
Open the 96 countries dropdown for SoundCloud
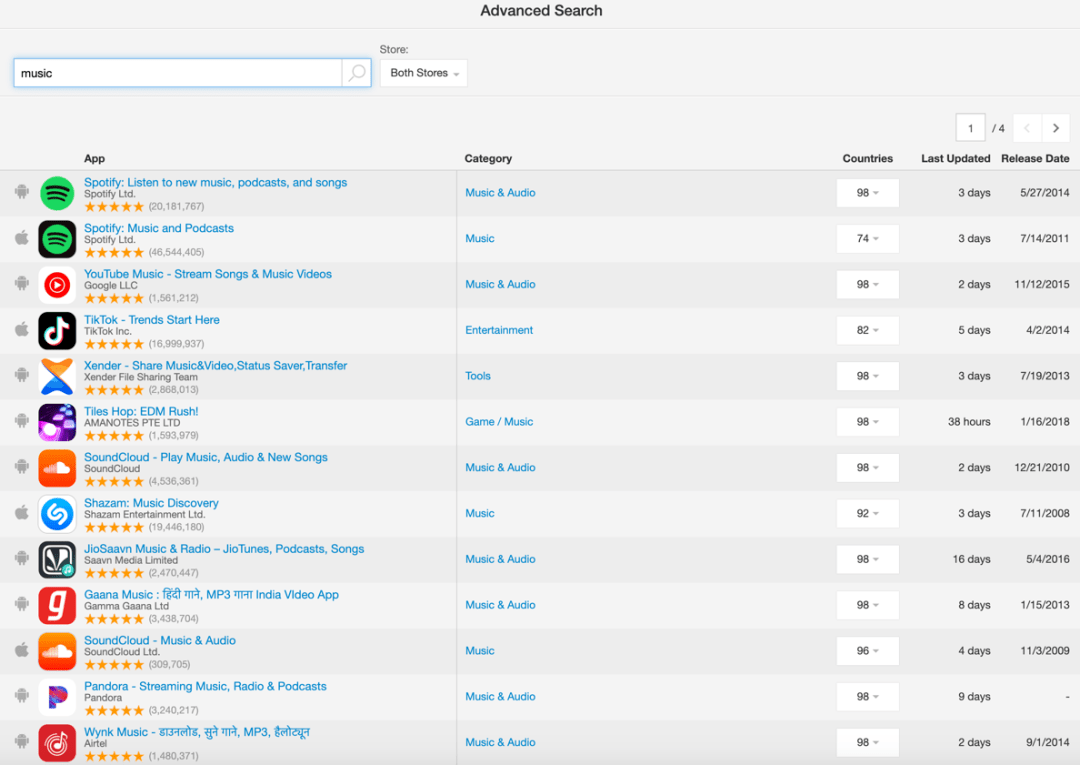tap(867, 651)
